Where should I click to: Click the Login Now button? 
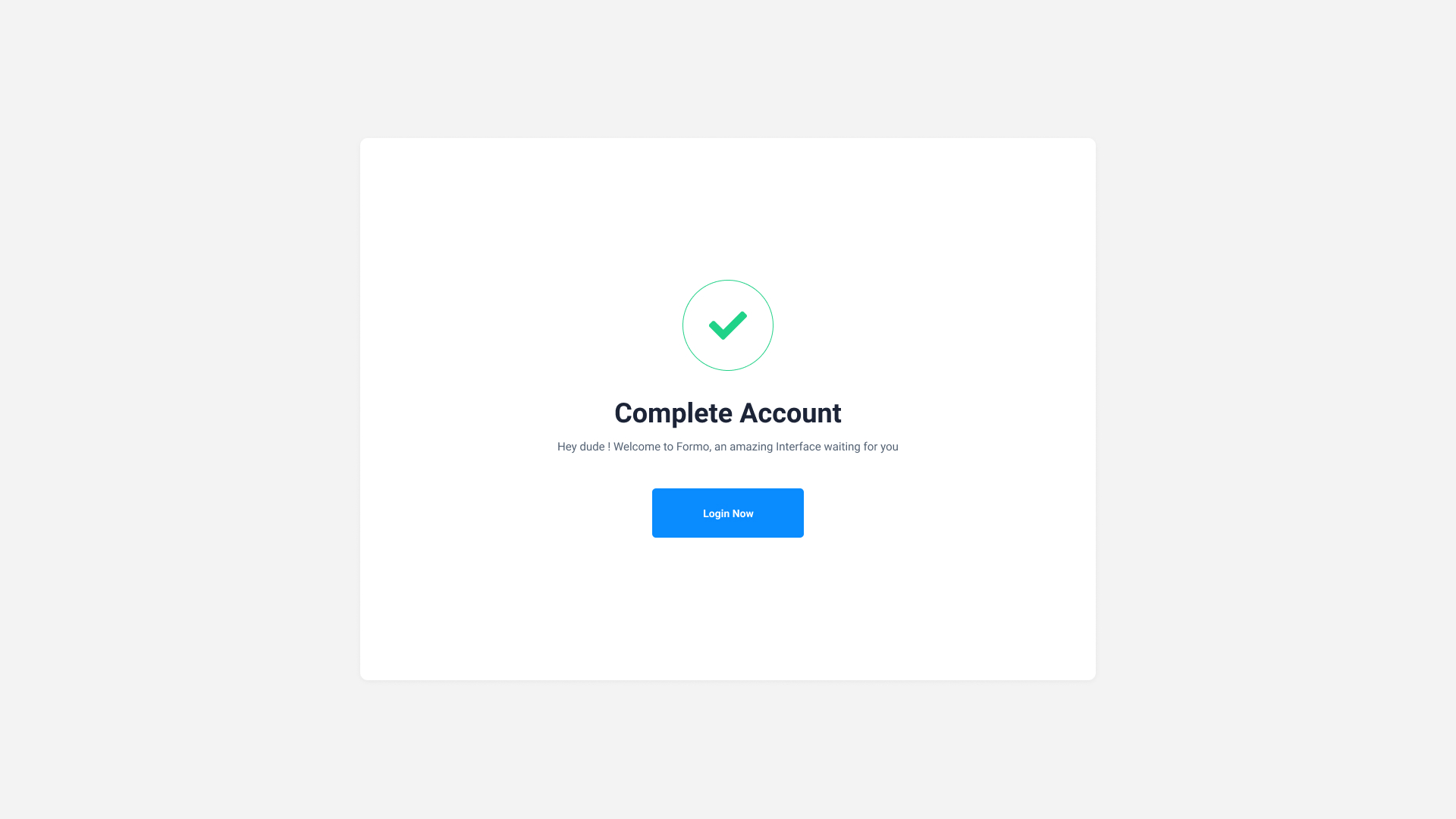[728, 513]
